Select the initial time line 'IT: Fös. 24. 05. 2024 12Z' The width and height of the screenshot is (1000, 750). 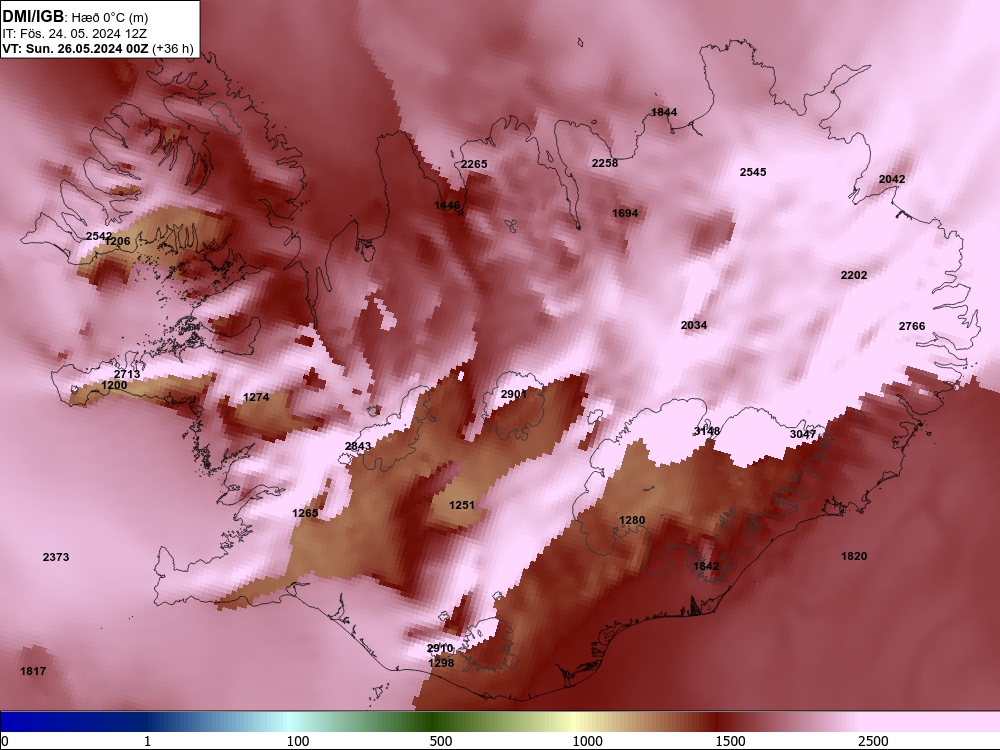(75, 33)
